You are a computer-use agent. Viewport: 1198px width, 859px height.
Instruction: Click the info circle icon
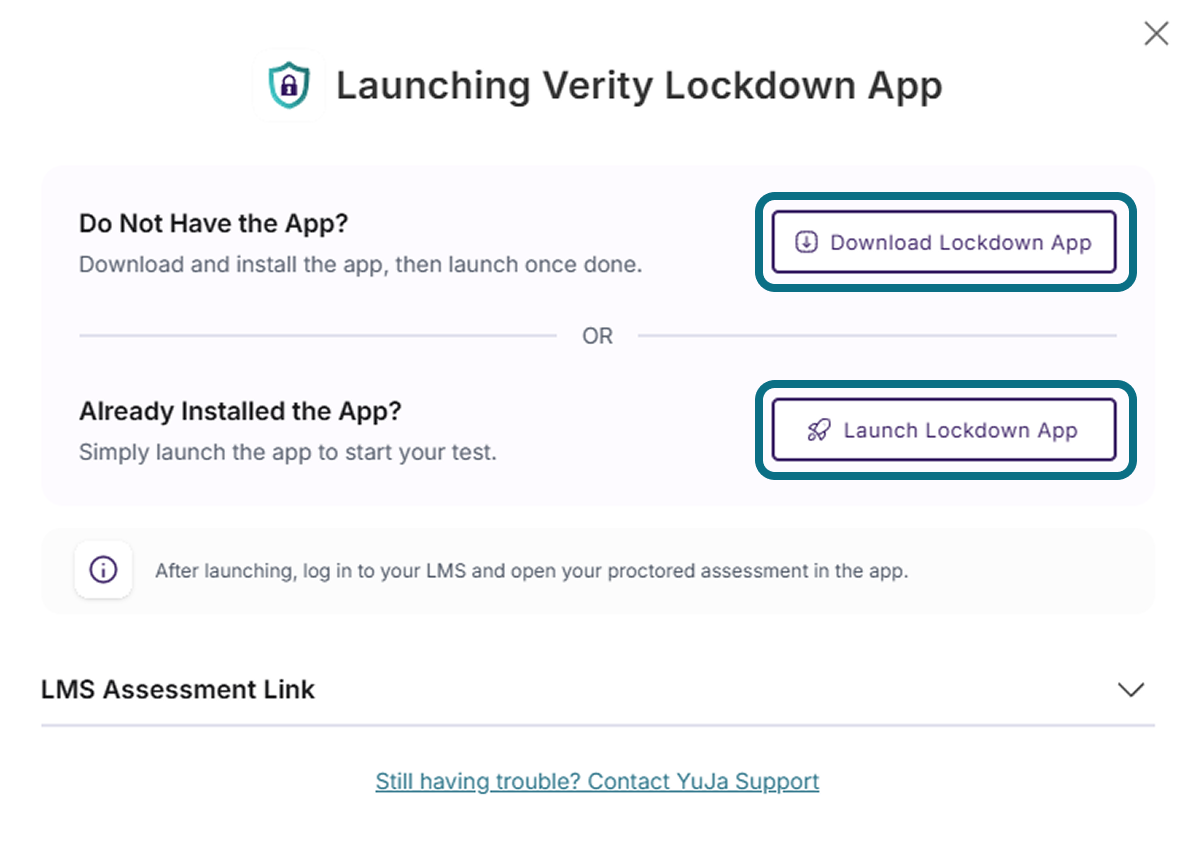tap(103, 569)
